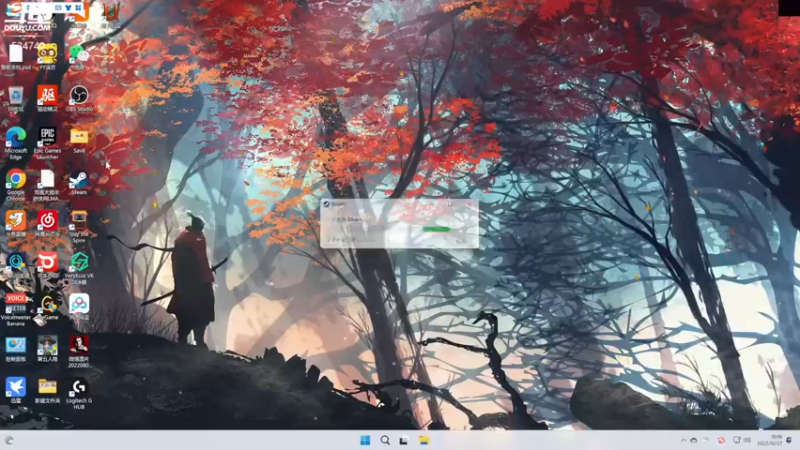The width and height of the screenshot is (800, 450).
Task: Launch Google Chrome from the desktop
Action: tap(16, 185)
